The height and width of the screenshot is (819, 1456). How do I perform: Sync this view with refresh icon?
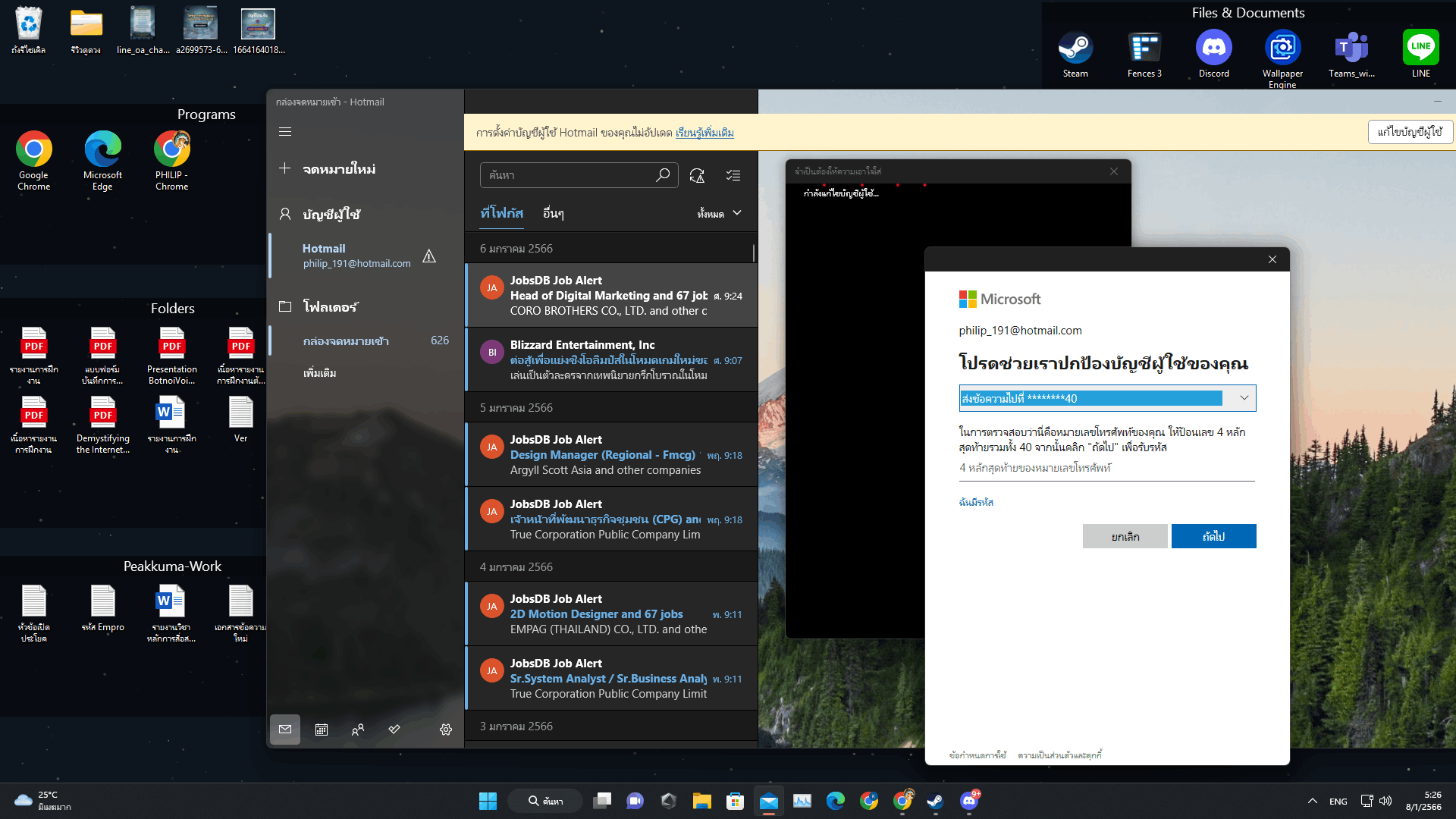[x=698, y=175]
